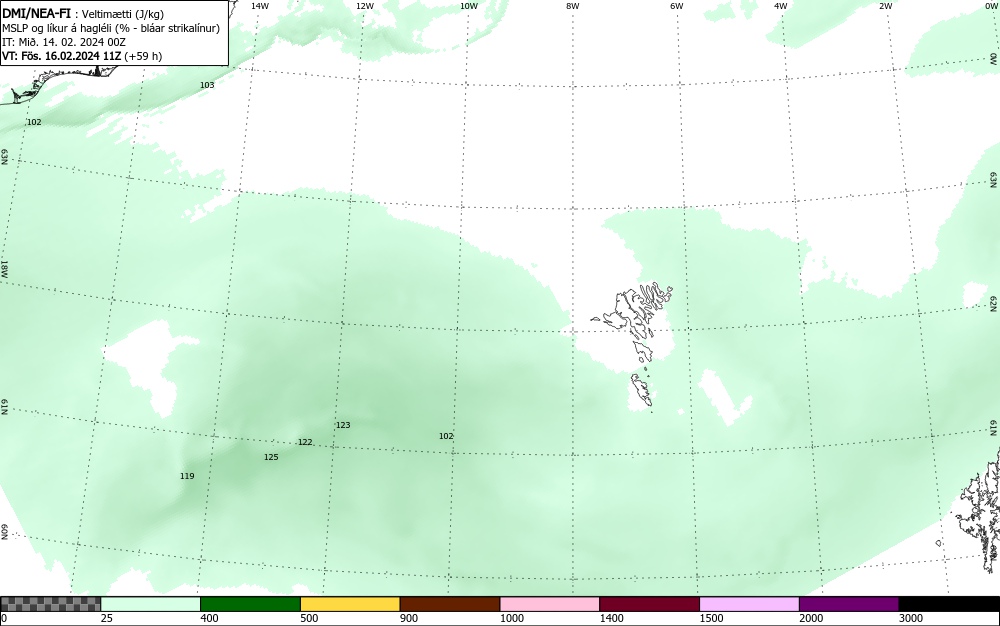Select the "4W" longitude label
Viewport: 1000px width, 626px height.
click(781, 6)
